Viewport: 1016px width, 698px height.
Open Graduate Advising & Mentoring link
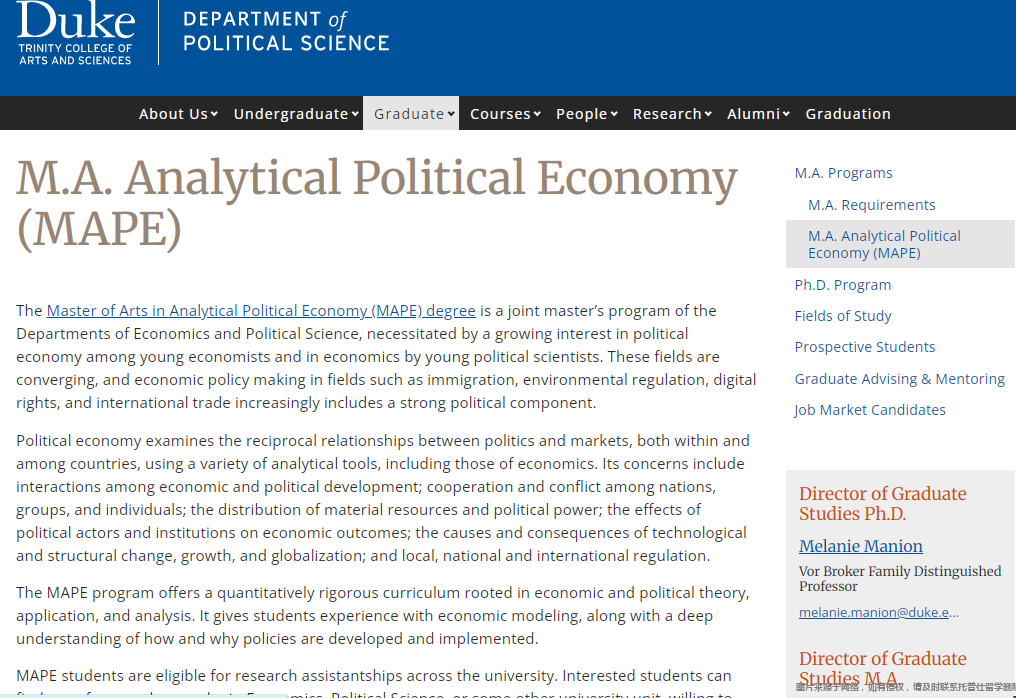(x=899, y=379)
